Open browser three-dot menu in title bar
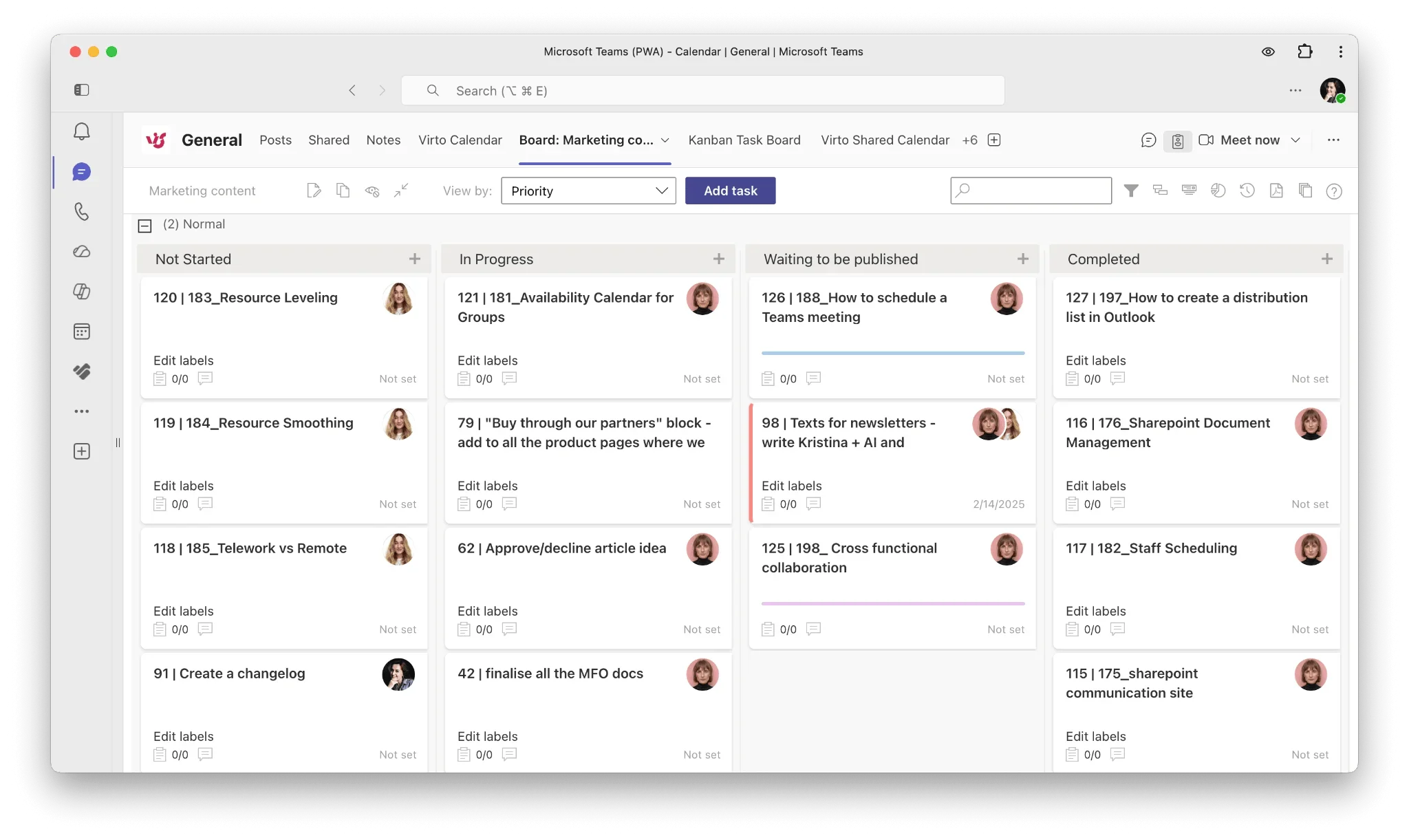 pos(1340,52)
